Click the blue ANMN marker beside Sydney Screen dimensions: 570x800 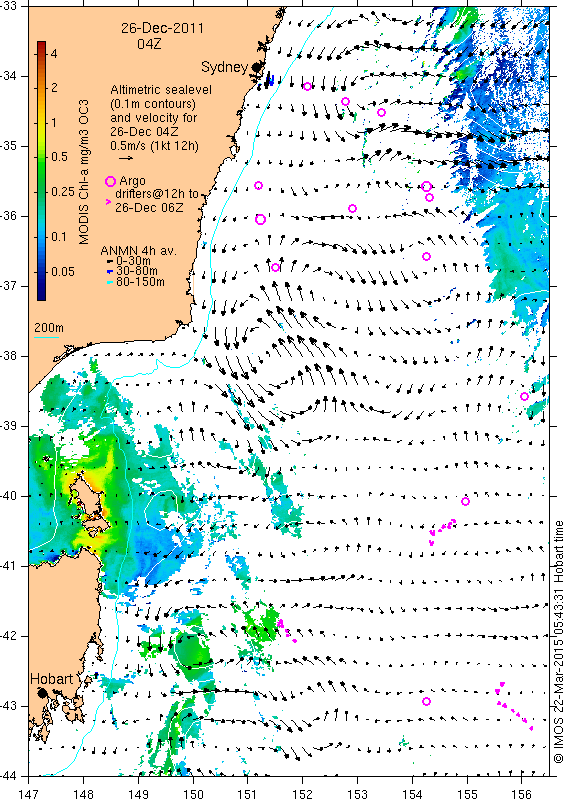[x=271, y=80]
